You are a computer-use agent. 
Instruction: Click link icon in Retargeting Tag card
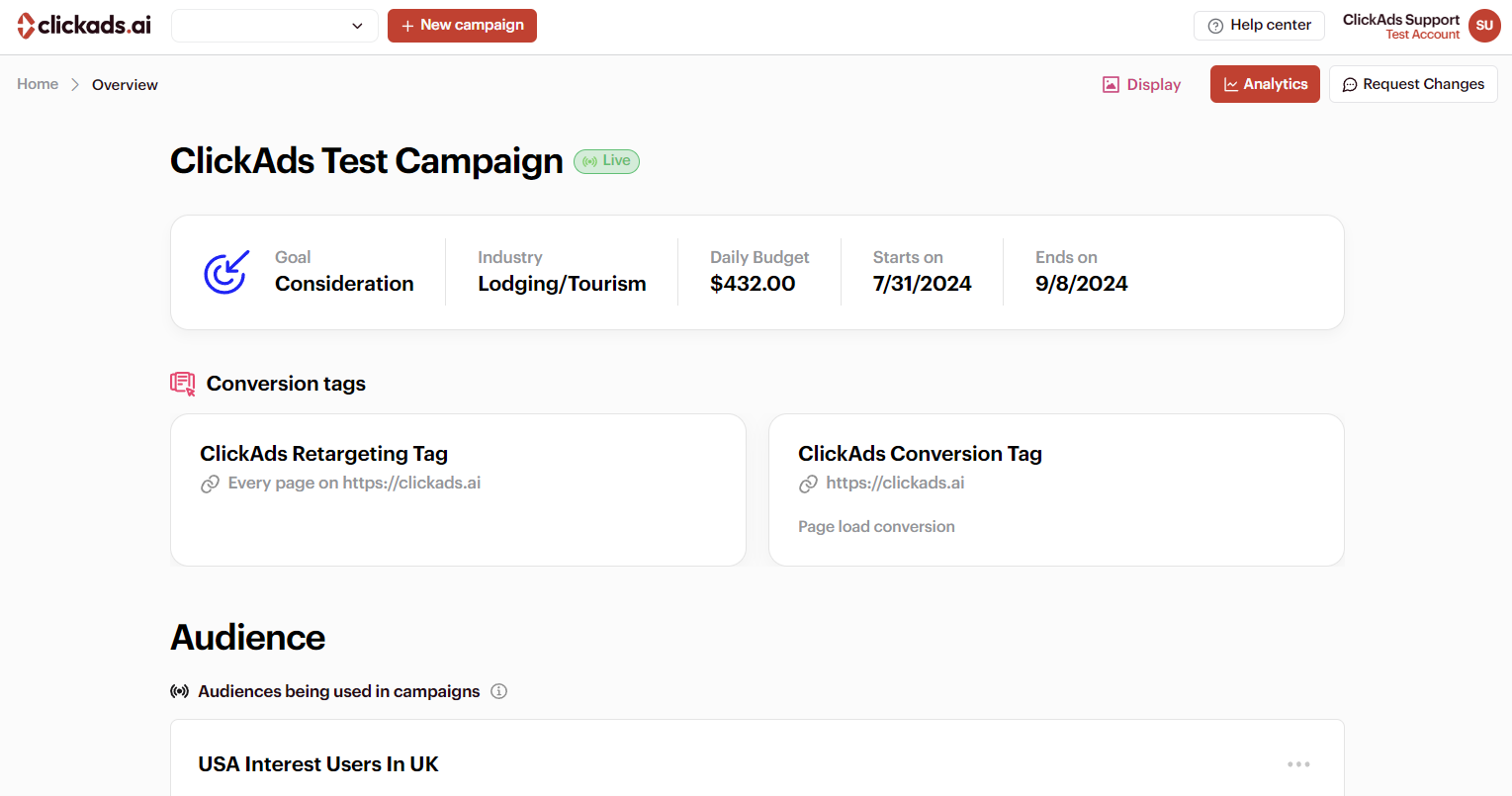[x=210, y=484]
